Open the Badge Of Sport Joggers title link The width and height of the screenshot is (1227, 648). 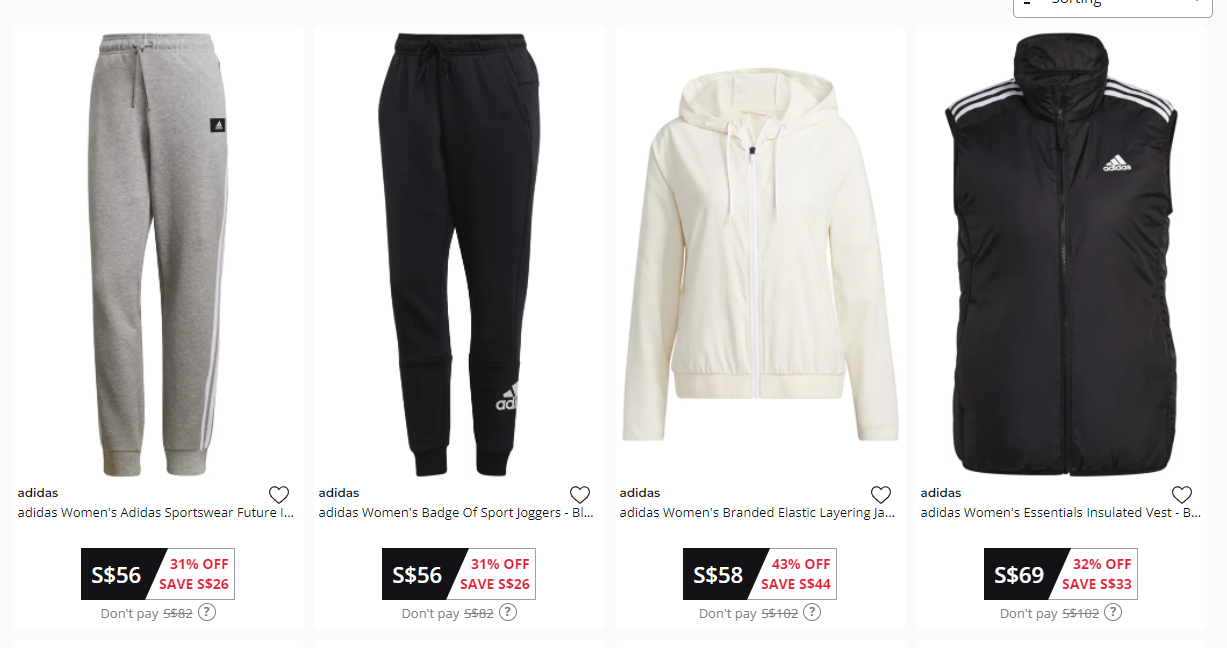click(x=457, y=513)
